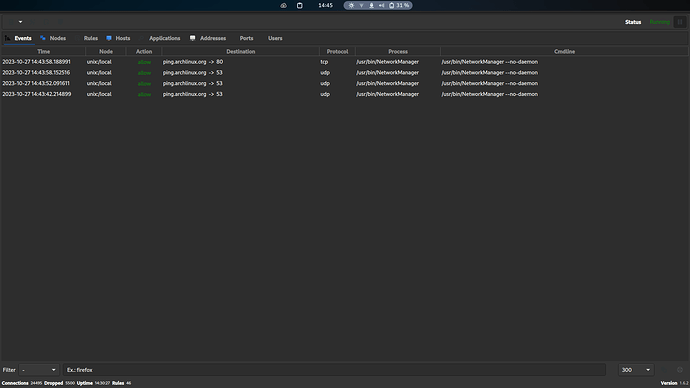690x388 pixels.
Task: Click destination 'ping.archlinux.org -> 80'
Action: click(x=193, y=62)
